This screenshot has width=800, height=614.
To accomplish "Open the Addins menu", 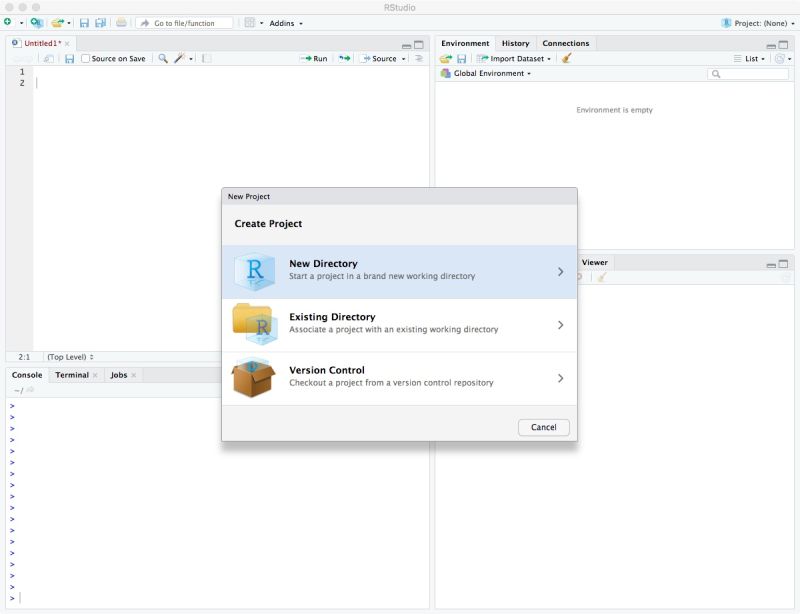I will point(286,23).
